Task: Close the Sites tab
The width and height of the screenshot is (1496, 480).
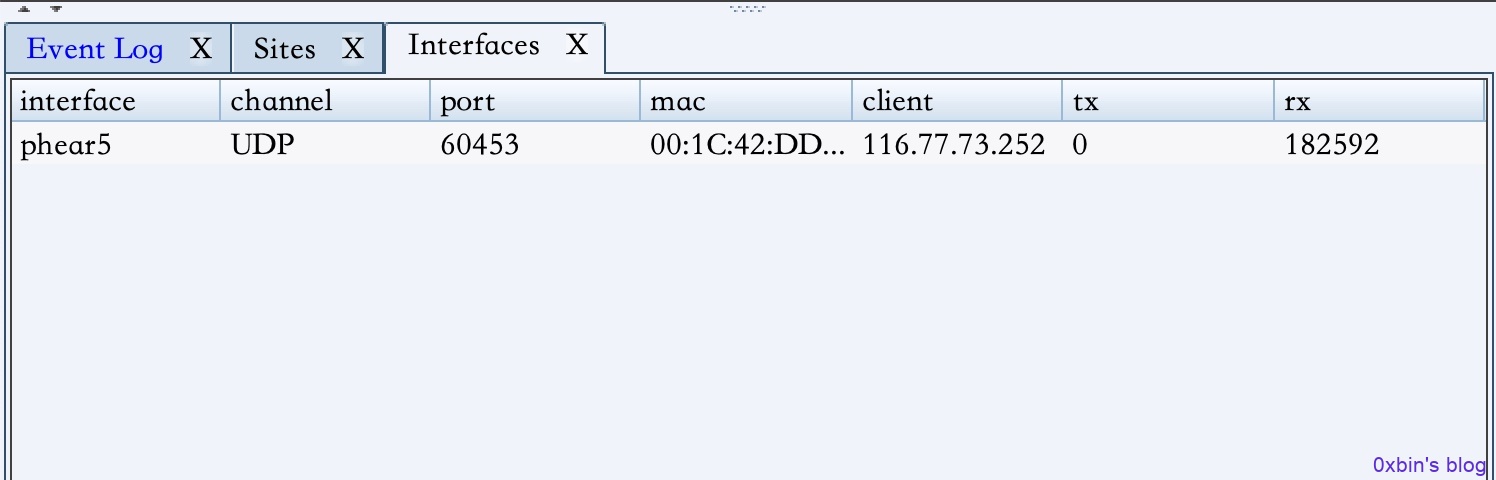Action: click(352, 49)
